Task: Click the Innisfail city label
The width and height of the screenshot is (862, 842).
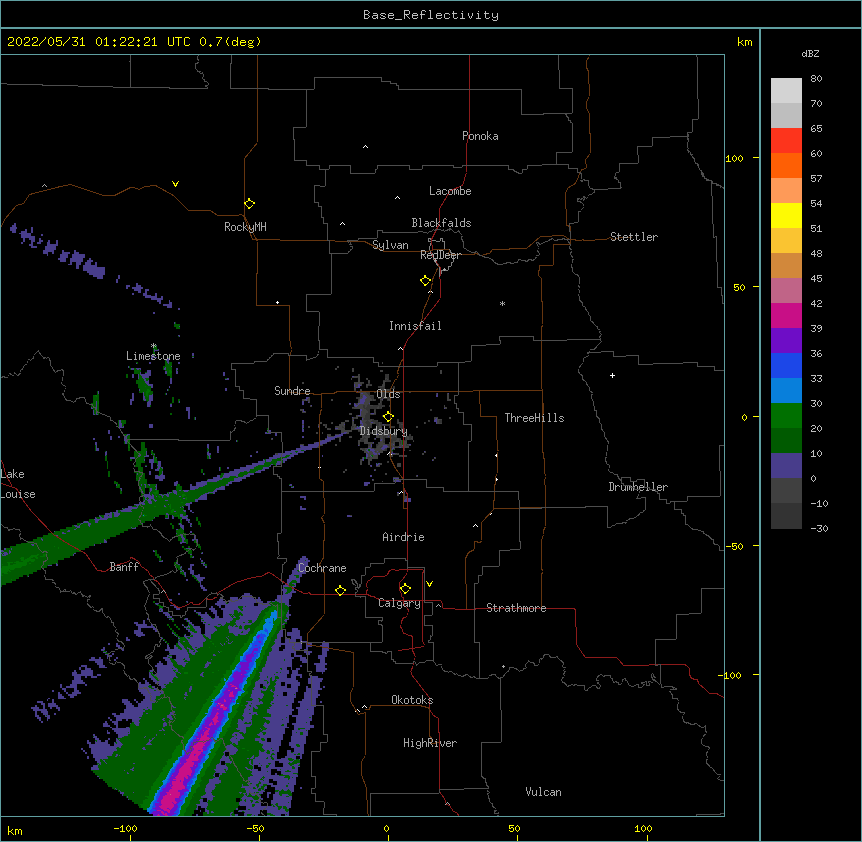Action: [415, 326]
